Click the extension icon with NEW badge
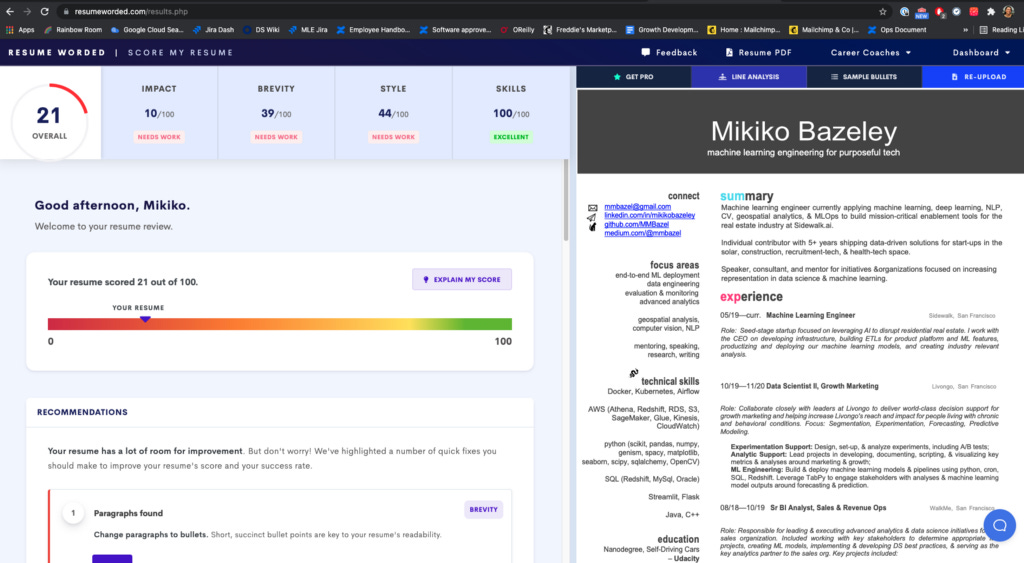 pyautogui.click(x=921, y=12)
